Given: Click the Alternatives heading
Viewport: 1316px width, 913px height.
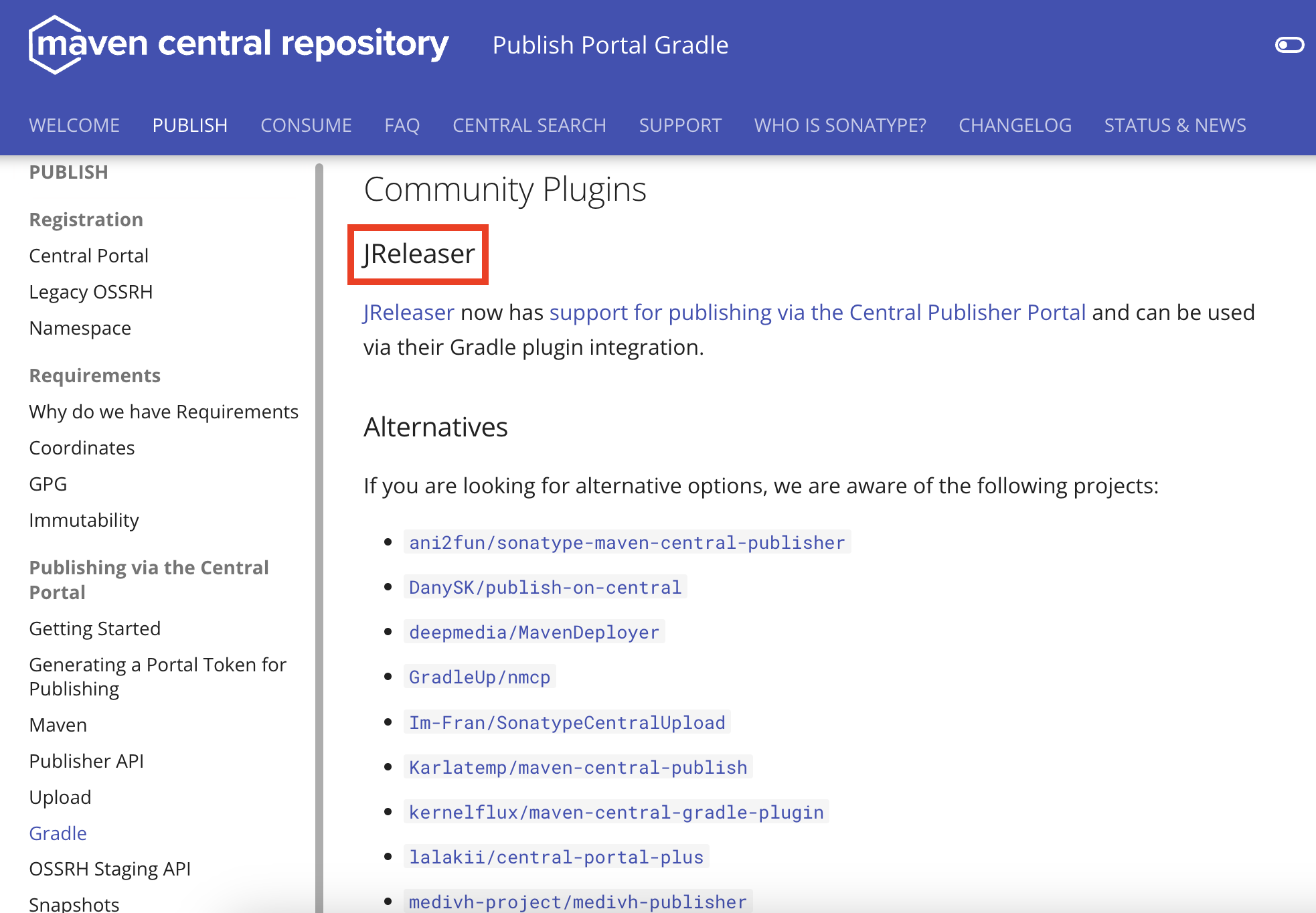Looking at the screenshot, I should [x=436, y=427].
